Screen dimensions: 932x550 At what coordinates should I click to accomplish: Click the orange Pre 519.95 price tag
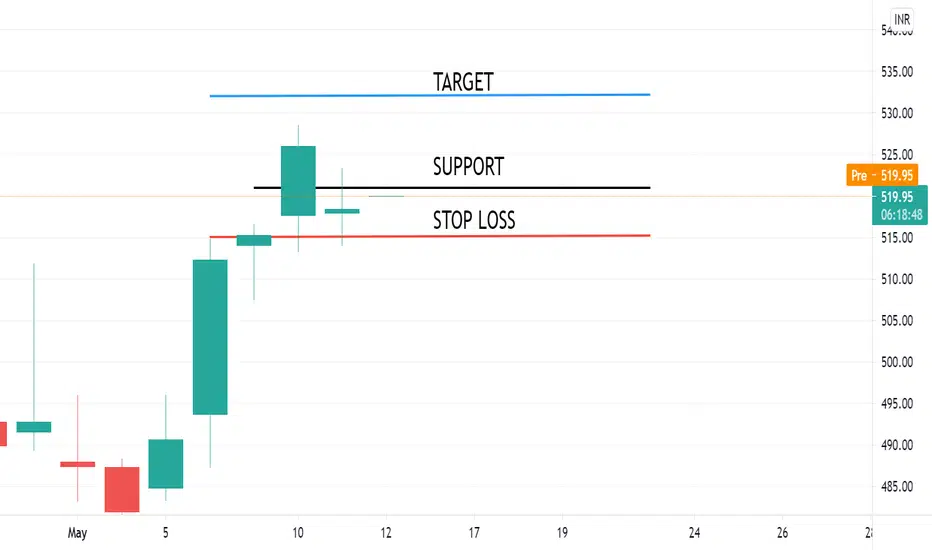click(882, 175)
